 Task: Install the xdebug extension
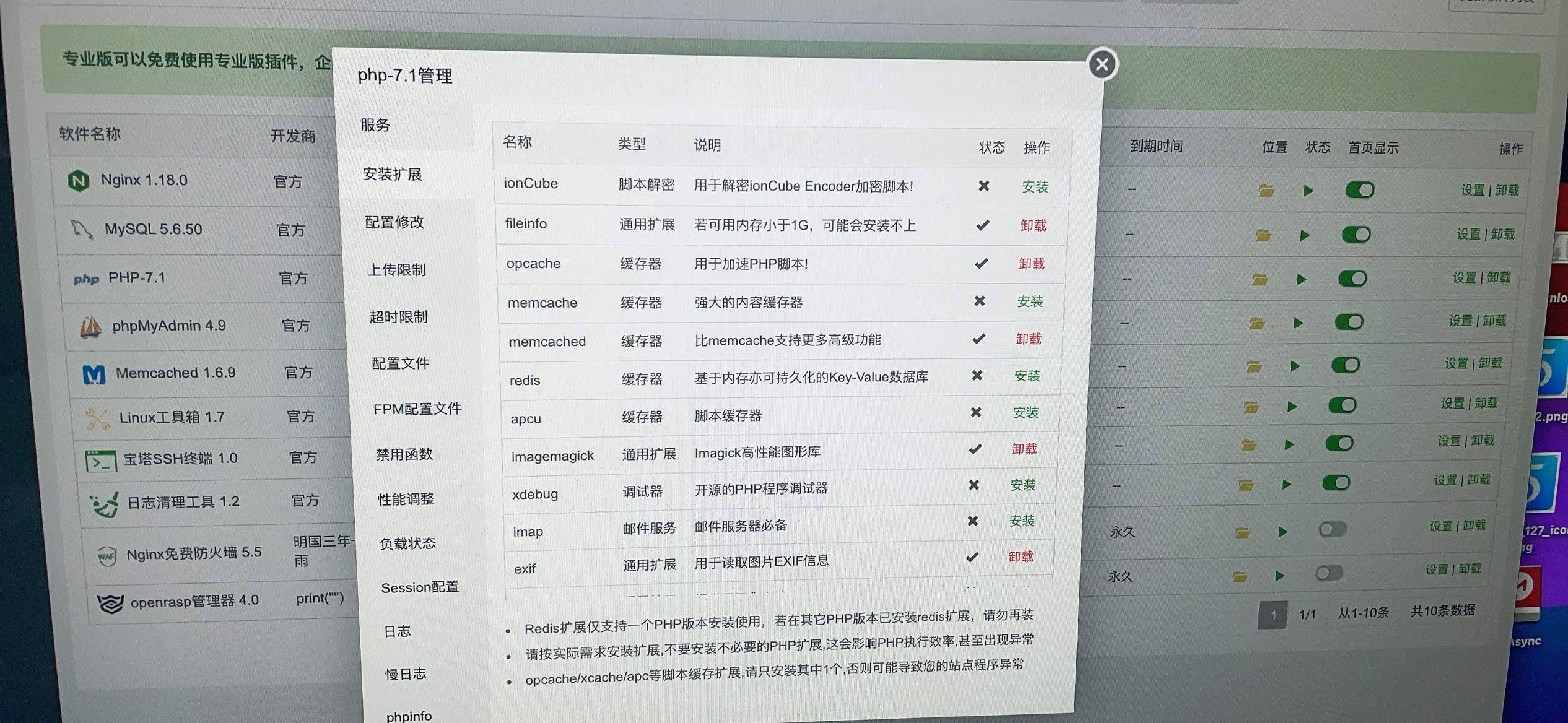point(1023,485)
